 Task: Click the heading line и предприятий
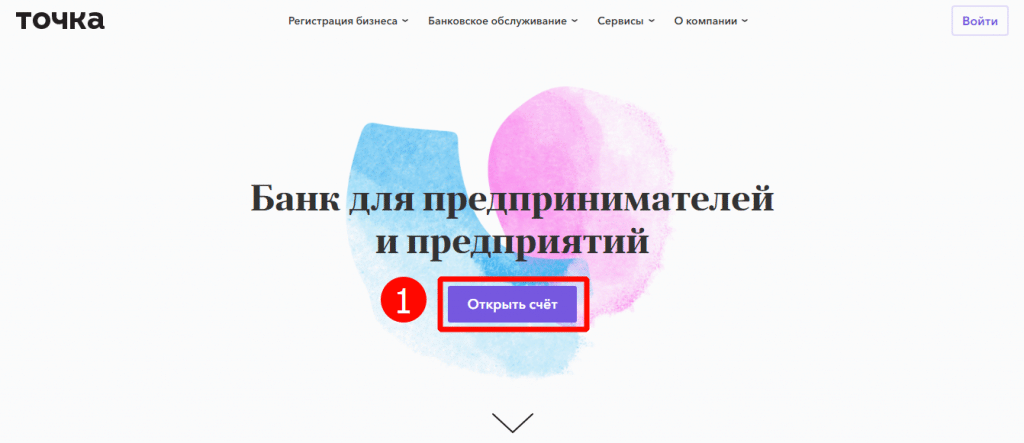512,243
